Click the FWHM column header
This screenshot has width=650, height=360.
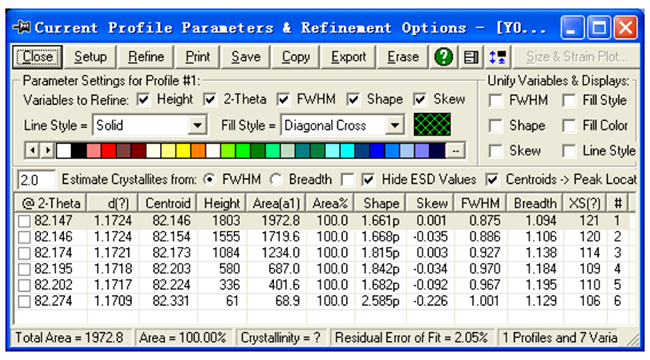point(480,203)
